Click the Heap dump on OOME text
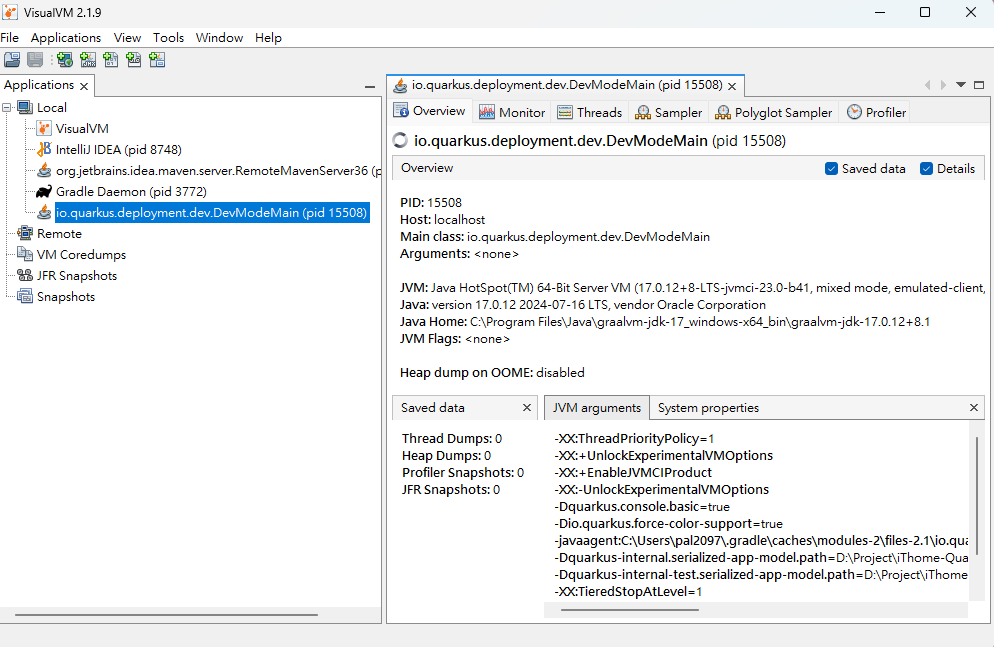The width and height of the screenshot is (994, 647). coord(492,373)
